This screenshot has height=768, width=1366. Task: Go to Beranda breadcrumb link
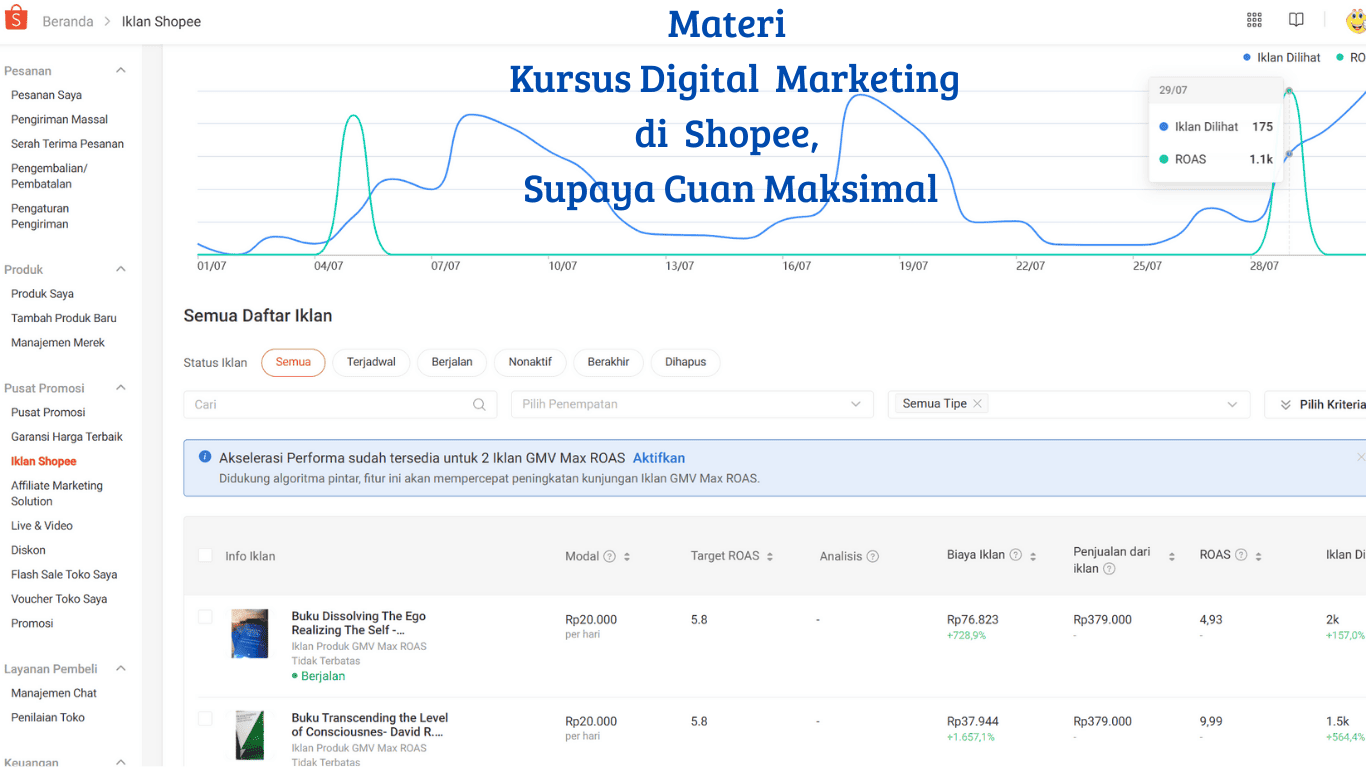[x=68, y=21]
